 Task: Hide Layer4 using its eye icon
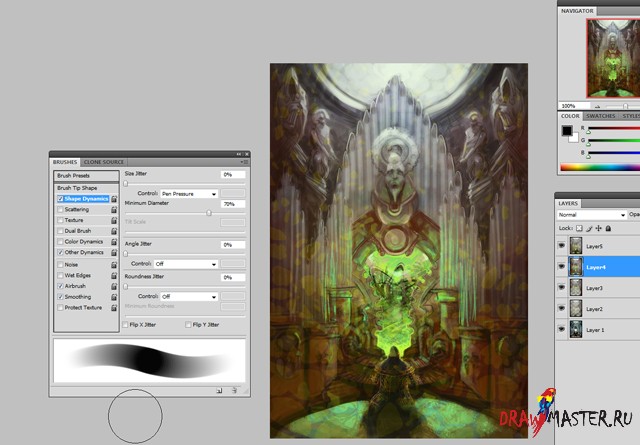[562, 267]
